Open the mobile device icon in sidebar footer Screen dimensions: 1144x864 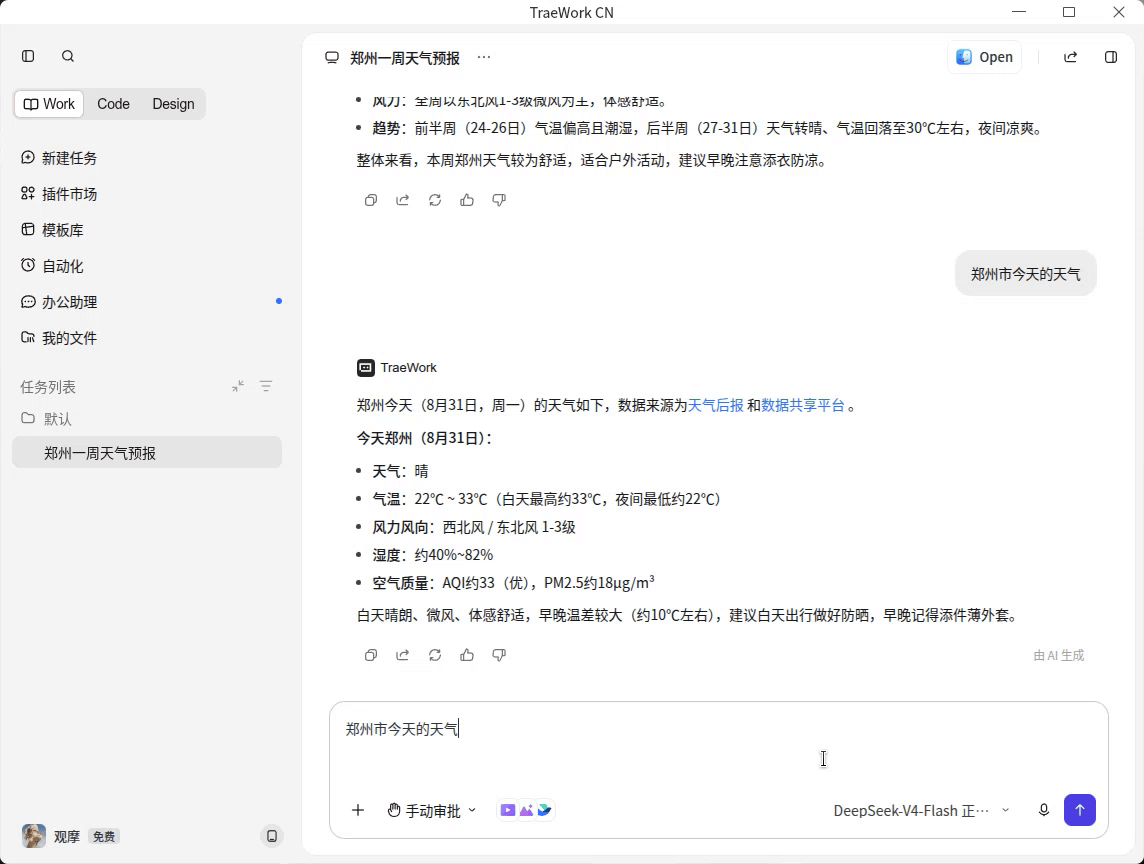pyautogui.click(x=271, y=836)
